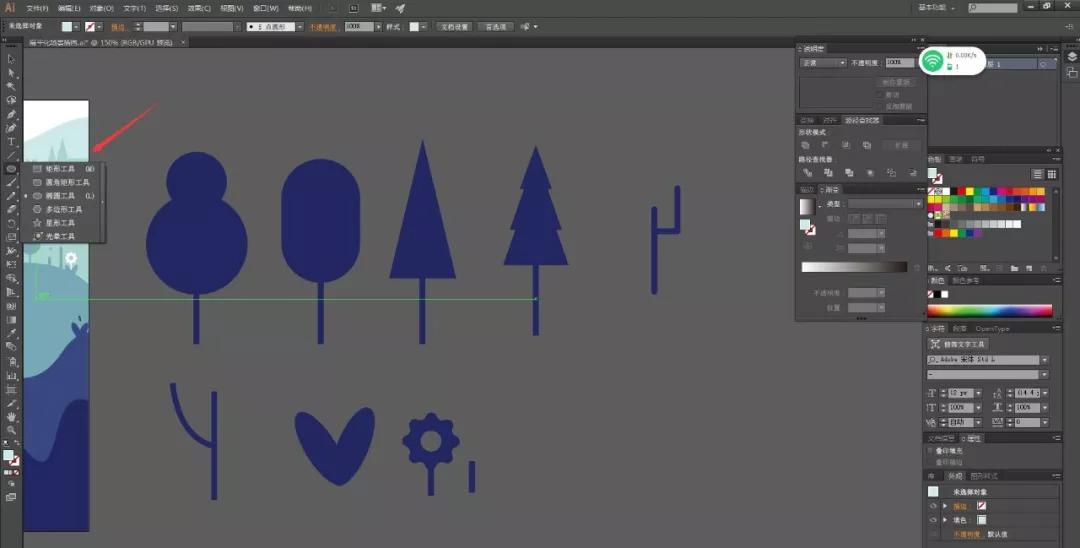This screenshot has width=1080, height=548.
Task: Pick the Polygon tool from the flyout
Action: (63, 210)
